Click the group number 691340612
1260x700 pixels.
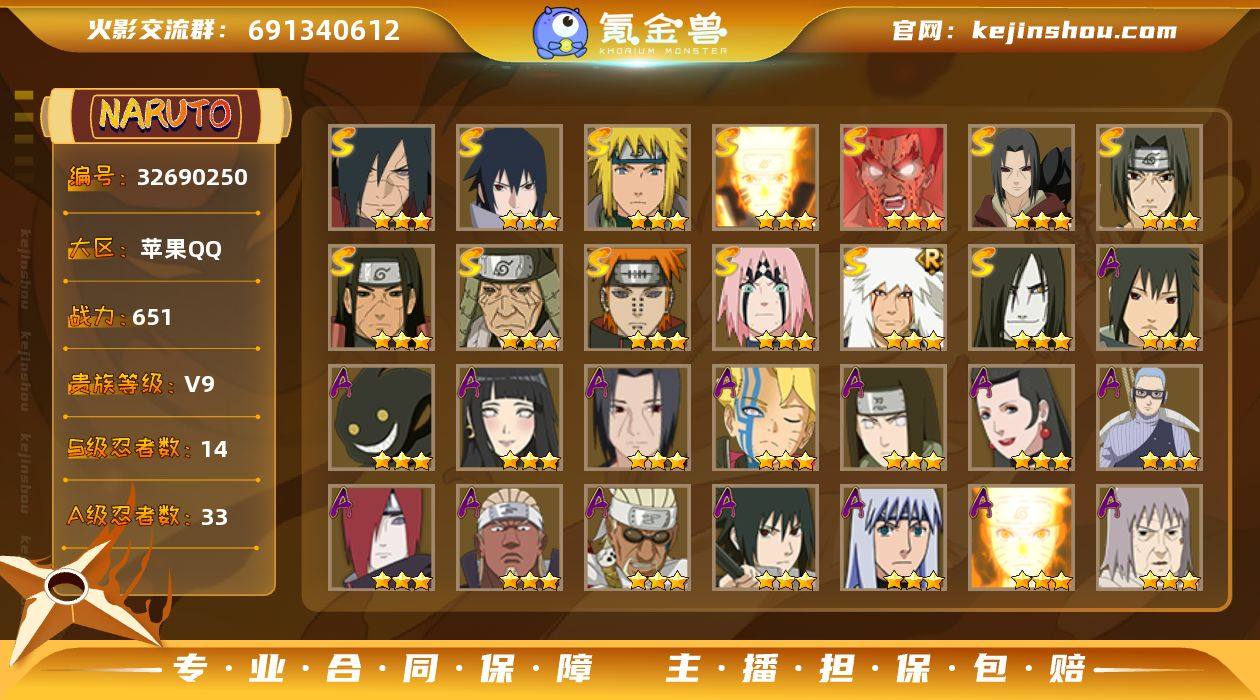[x=324, y=30]
